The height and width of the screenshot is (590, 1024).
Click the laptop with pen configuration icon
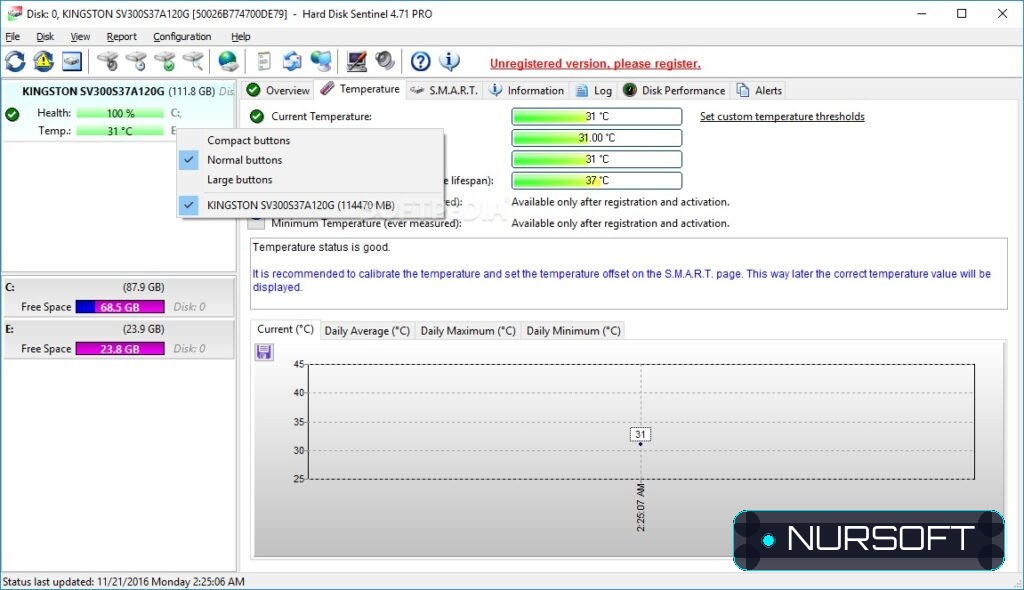pyautogui.click(x=357, y=62)
